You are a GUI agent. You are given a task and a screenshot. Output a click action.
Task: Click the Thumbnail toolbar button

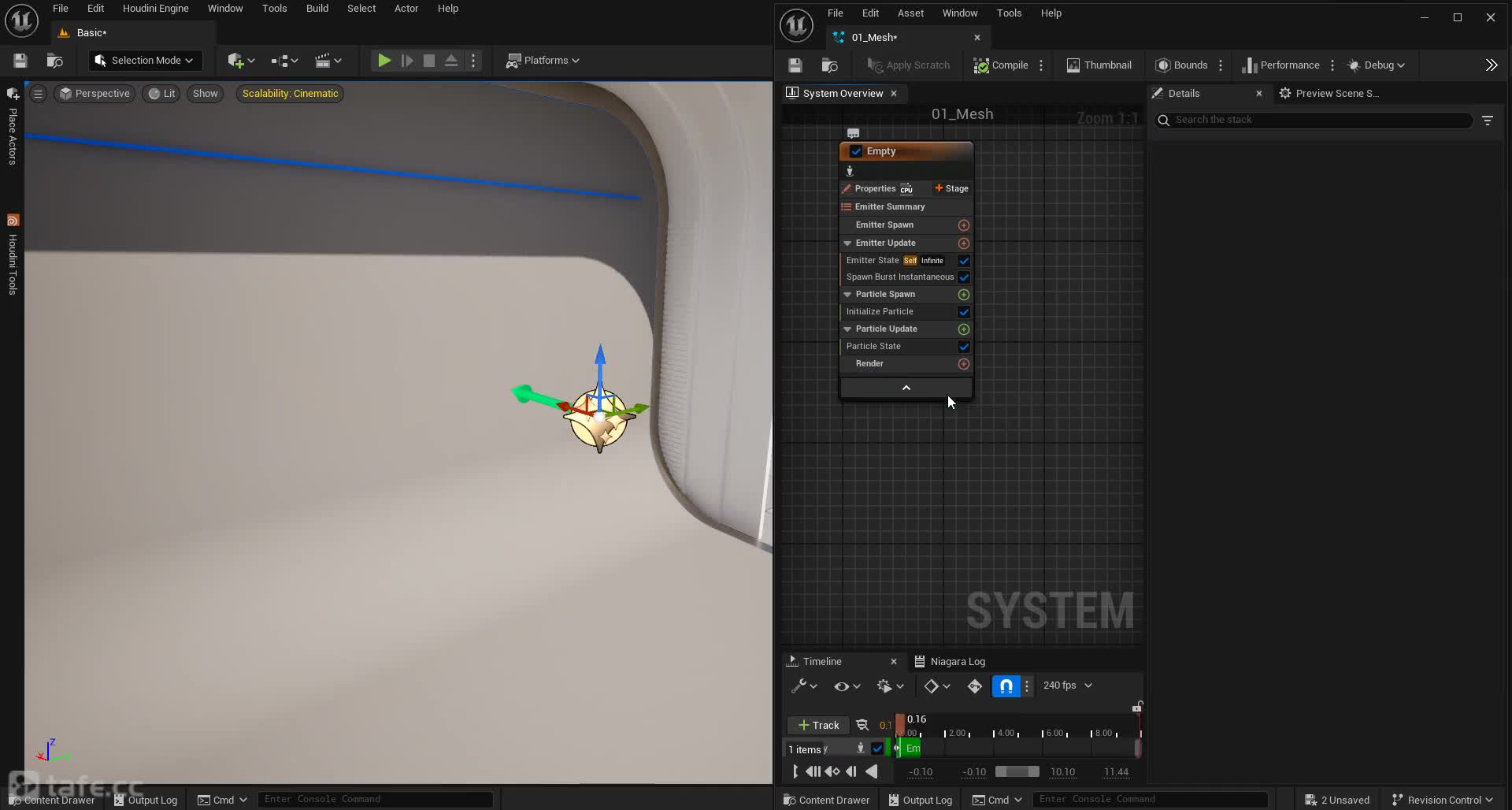click(1099, 65)
